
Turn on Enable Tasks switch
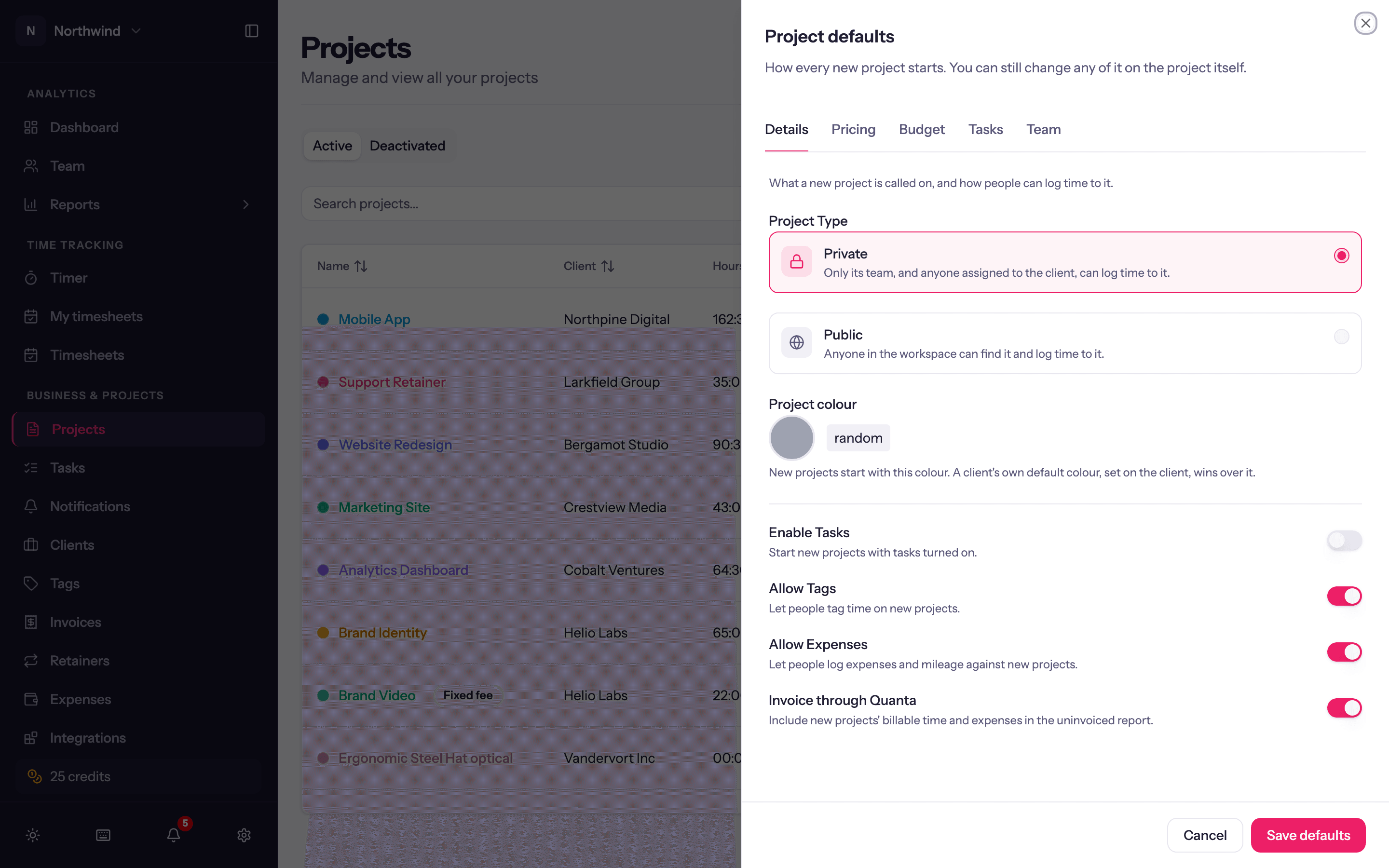click(1344, 540)
